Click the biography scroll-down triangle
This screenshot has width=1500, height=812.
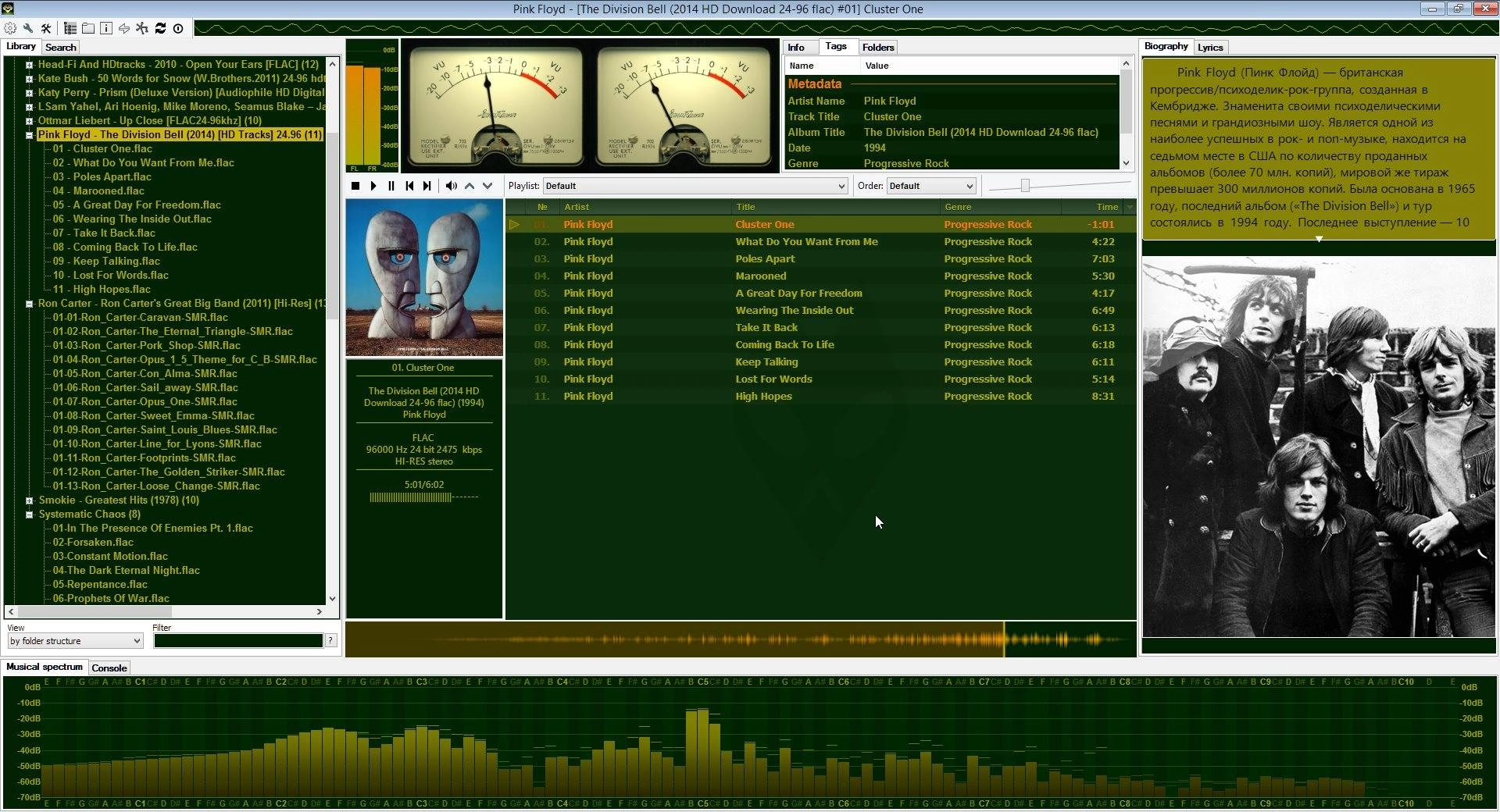1319,239
